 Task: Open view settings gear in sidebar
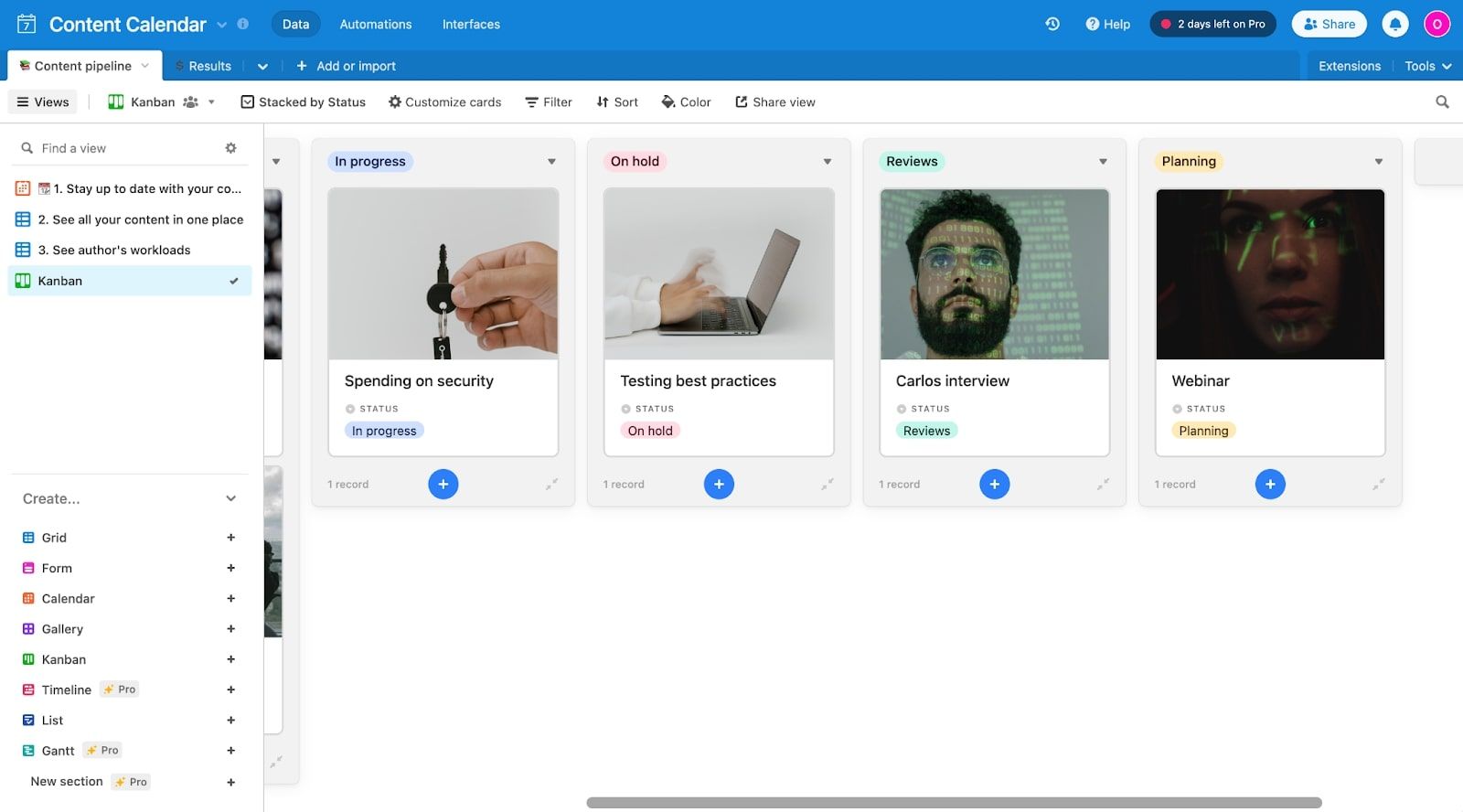pos(230,148)
